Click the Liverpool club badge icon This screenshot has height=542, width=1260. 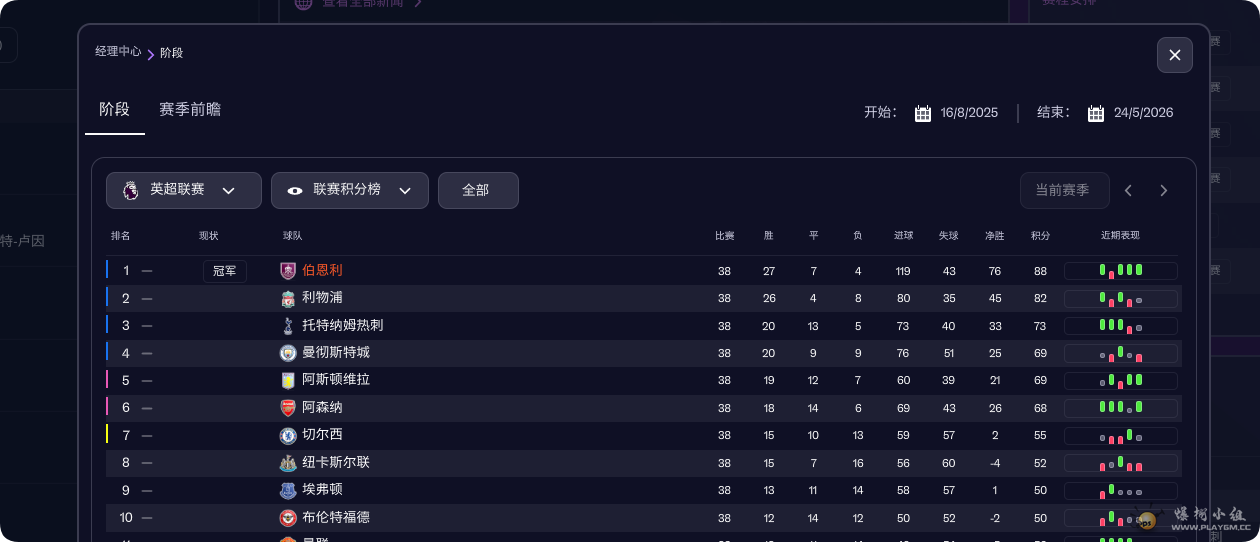point(288,298)
